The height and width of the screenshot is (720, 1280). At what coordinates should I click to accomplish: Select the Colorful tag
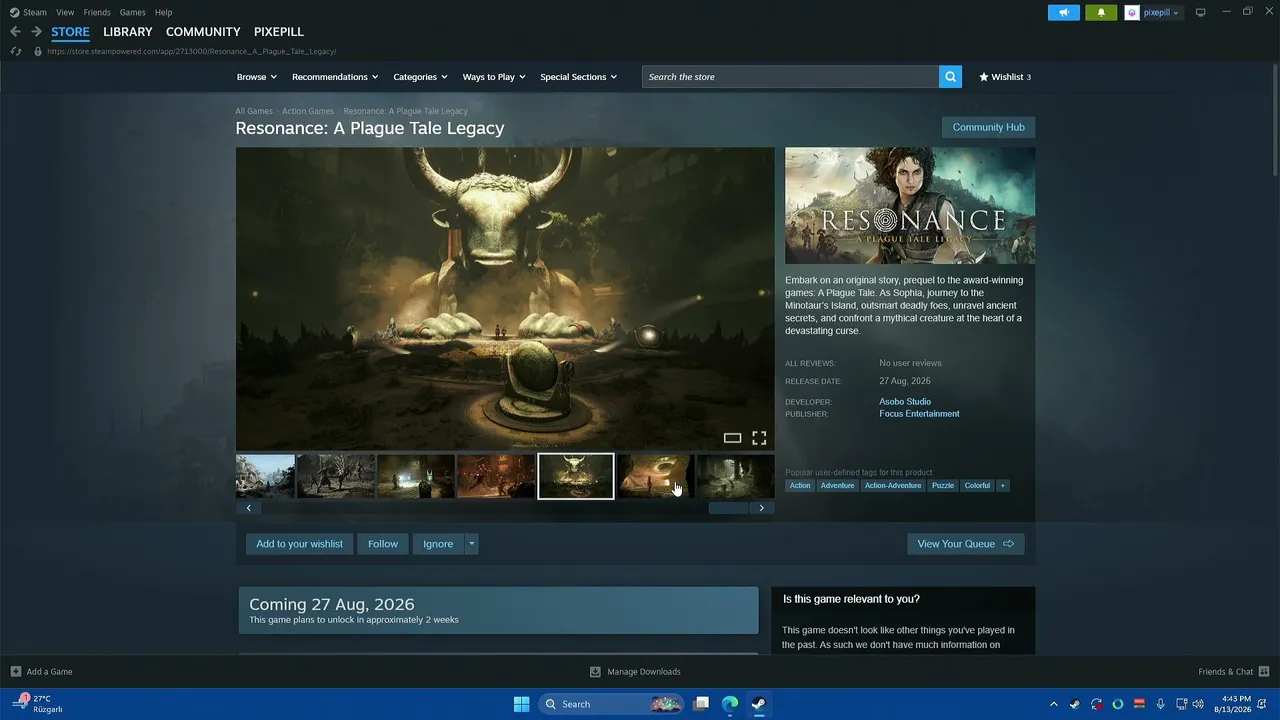click(x=977, y=486)
